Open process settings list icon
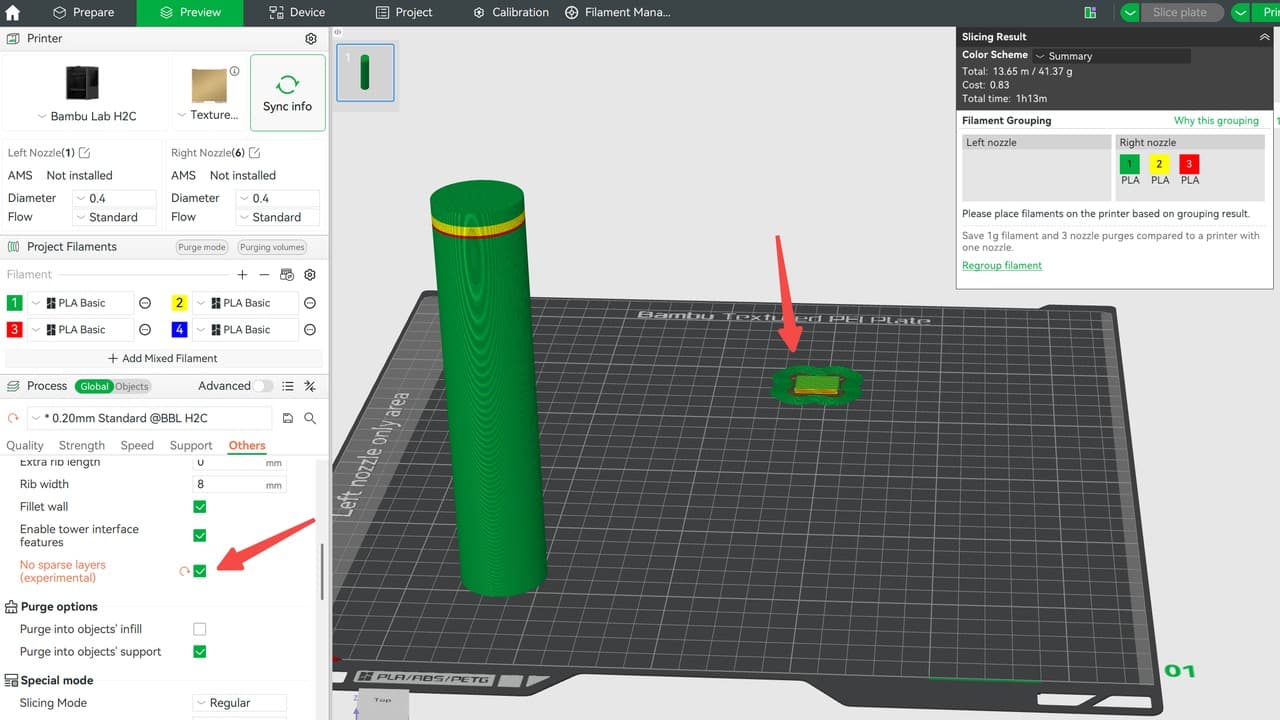This screenshot has width=1280, height=720. pos(288,386)
